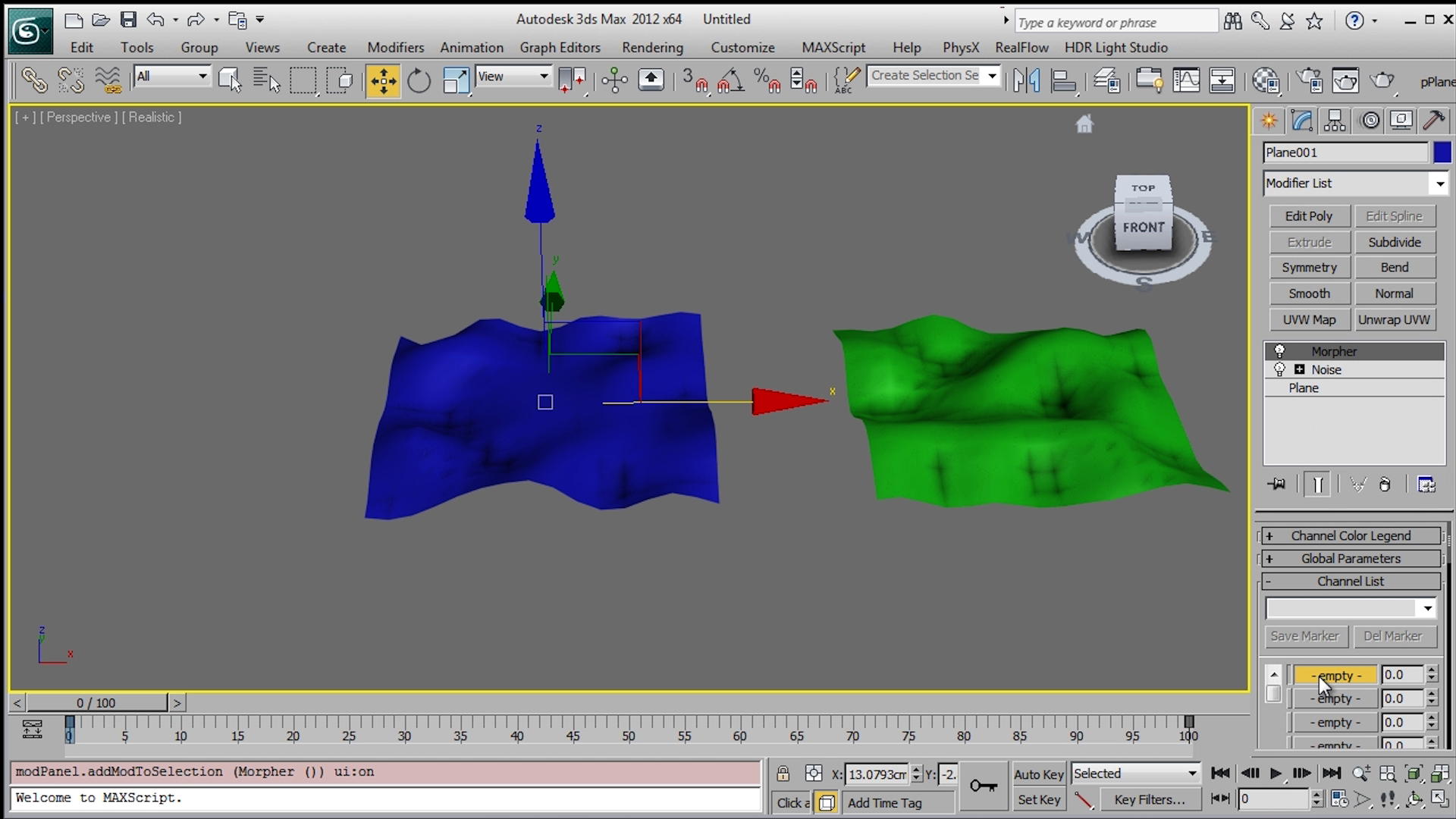Expand Channel Color Legend rollout
The width and height of the screenshot is (1456, 819).
point(1351,536)
